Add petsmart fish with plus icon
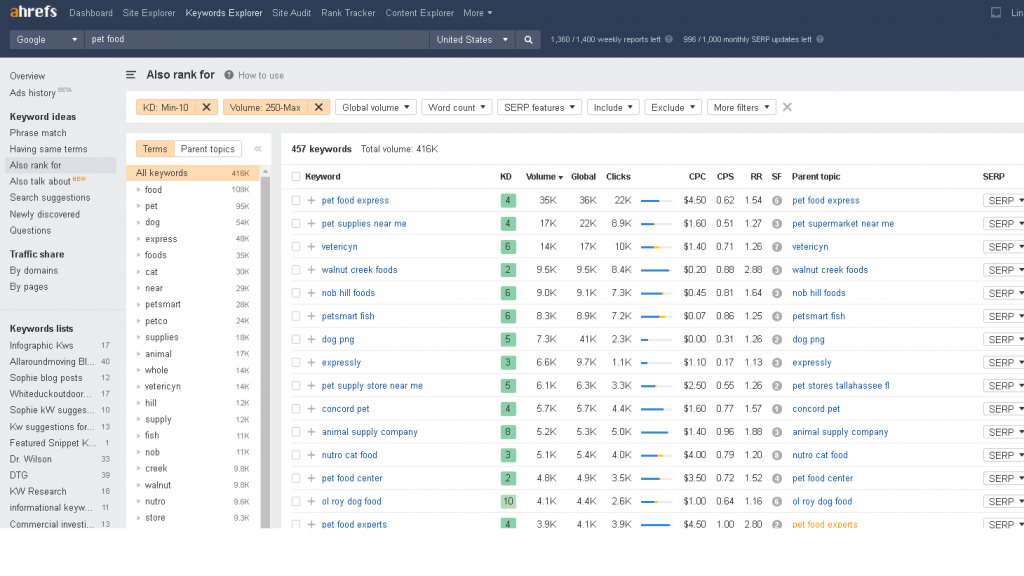The width and height of the screenshot is (1024, 576). [311, 316]
